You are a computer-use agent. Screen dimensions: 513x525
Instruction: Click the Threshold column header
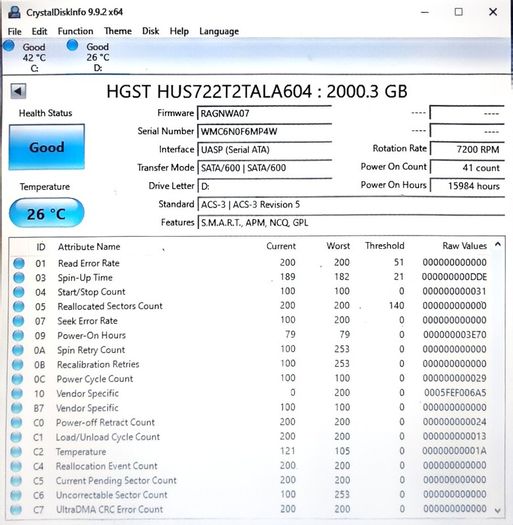[x=385, y=246]
